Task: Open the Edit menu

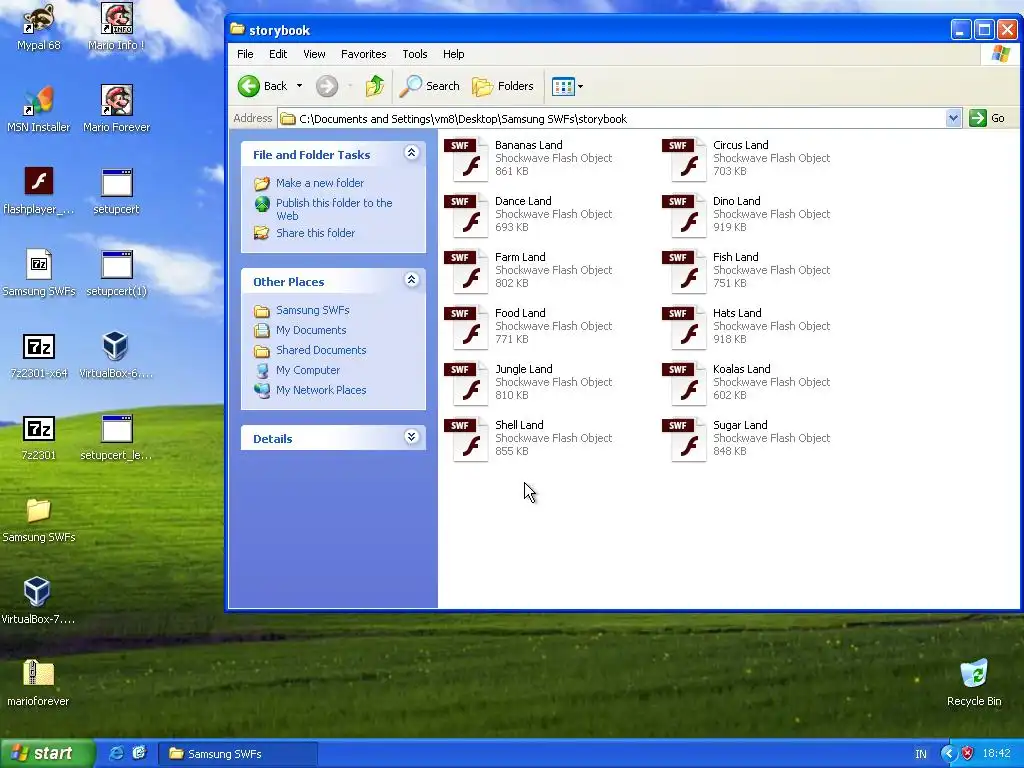Action: pos(278,54)
